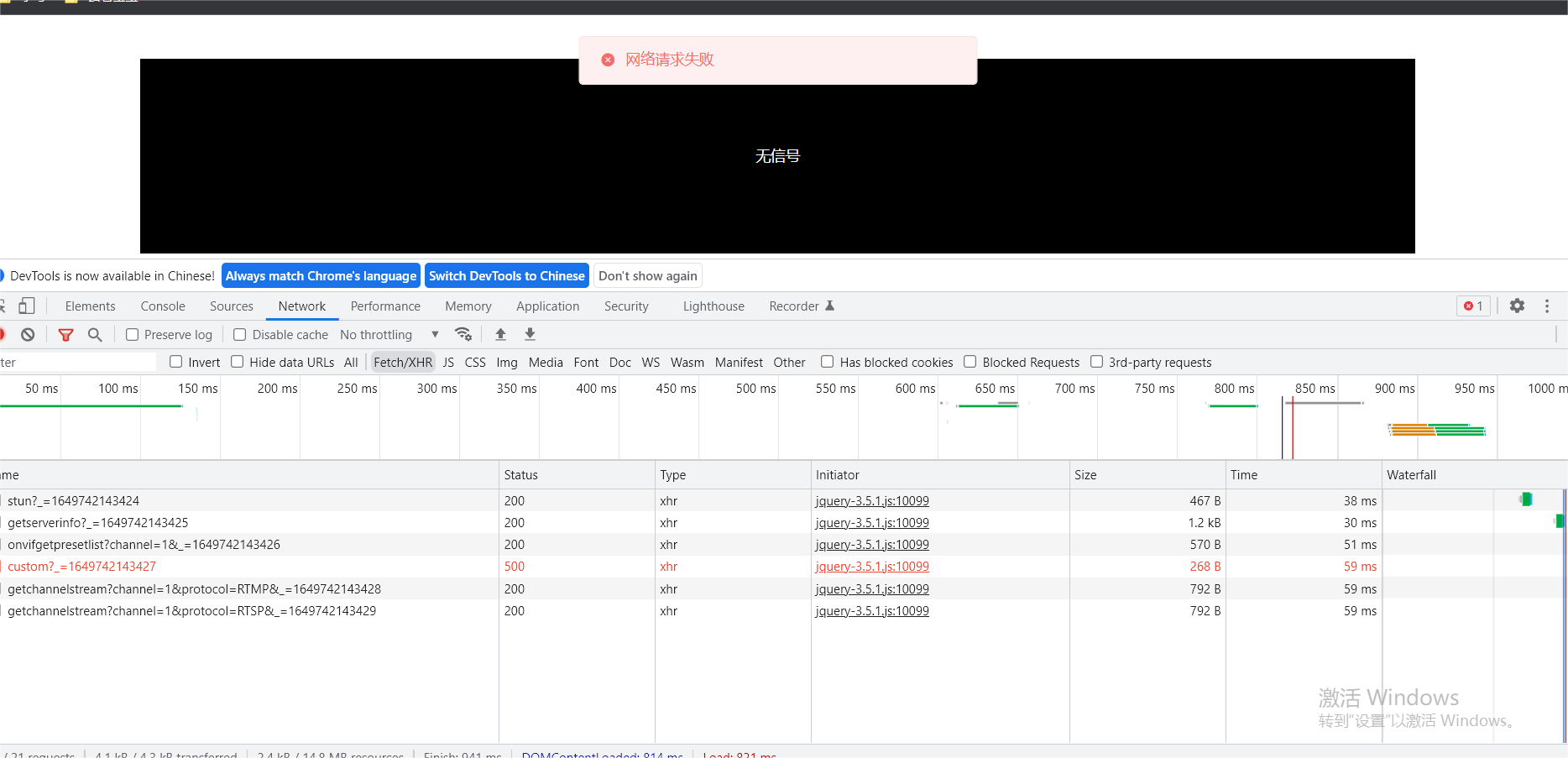Screen dimensions: 1568x758
Task: Select the Font request filter
Action: [586, 362]
